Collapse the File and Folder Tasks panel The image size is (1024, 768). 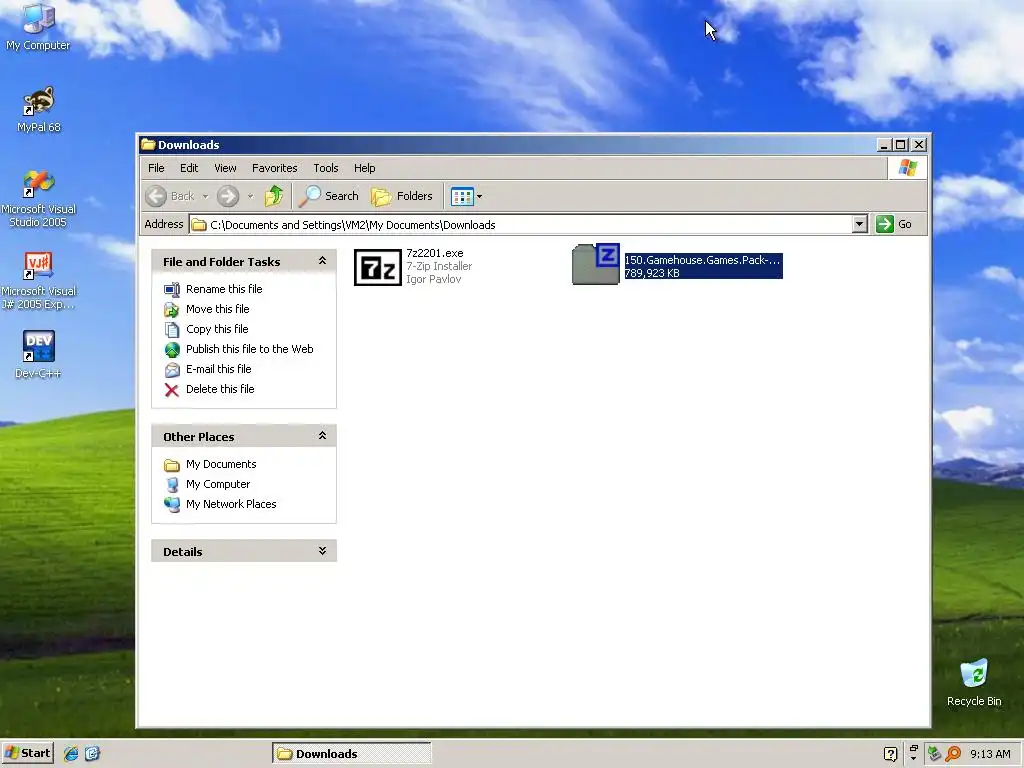click(x=322, y=261)
